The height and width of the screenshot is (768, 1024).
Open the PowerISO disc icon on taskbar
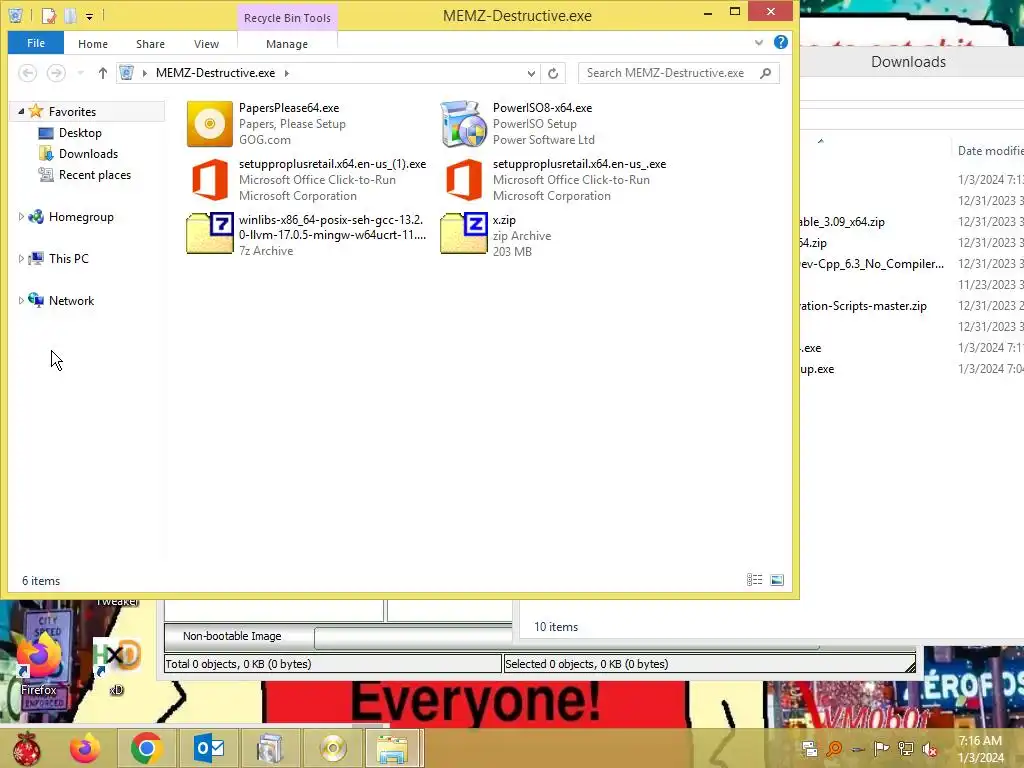pyautogui.click(x=332, y=748)
